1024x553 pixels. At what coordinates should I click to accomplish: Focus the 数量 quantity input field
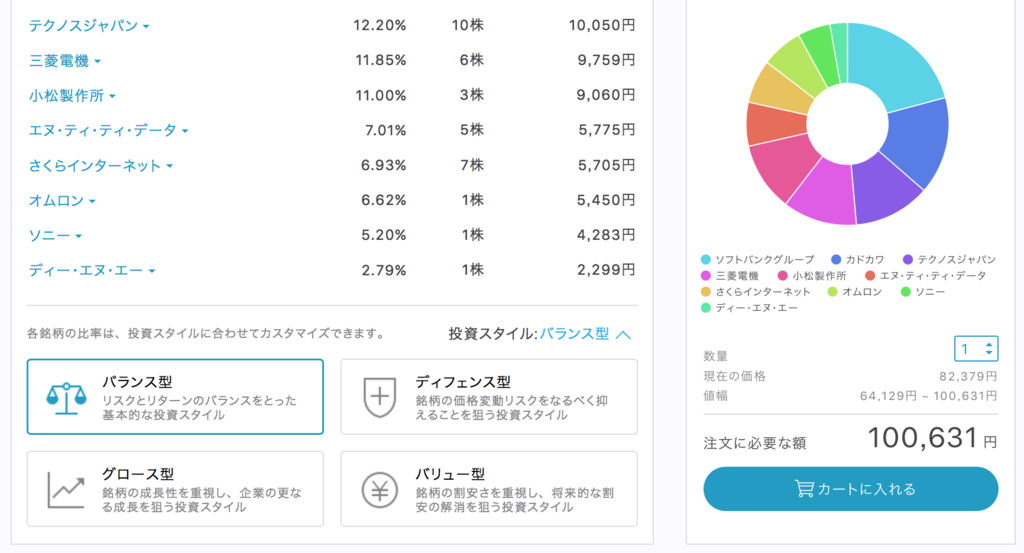pos(976,349)
